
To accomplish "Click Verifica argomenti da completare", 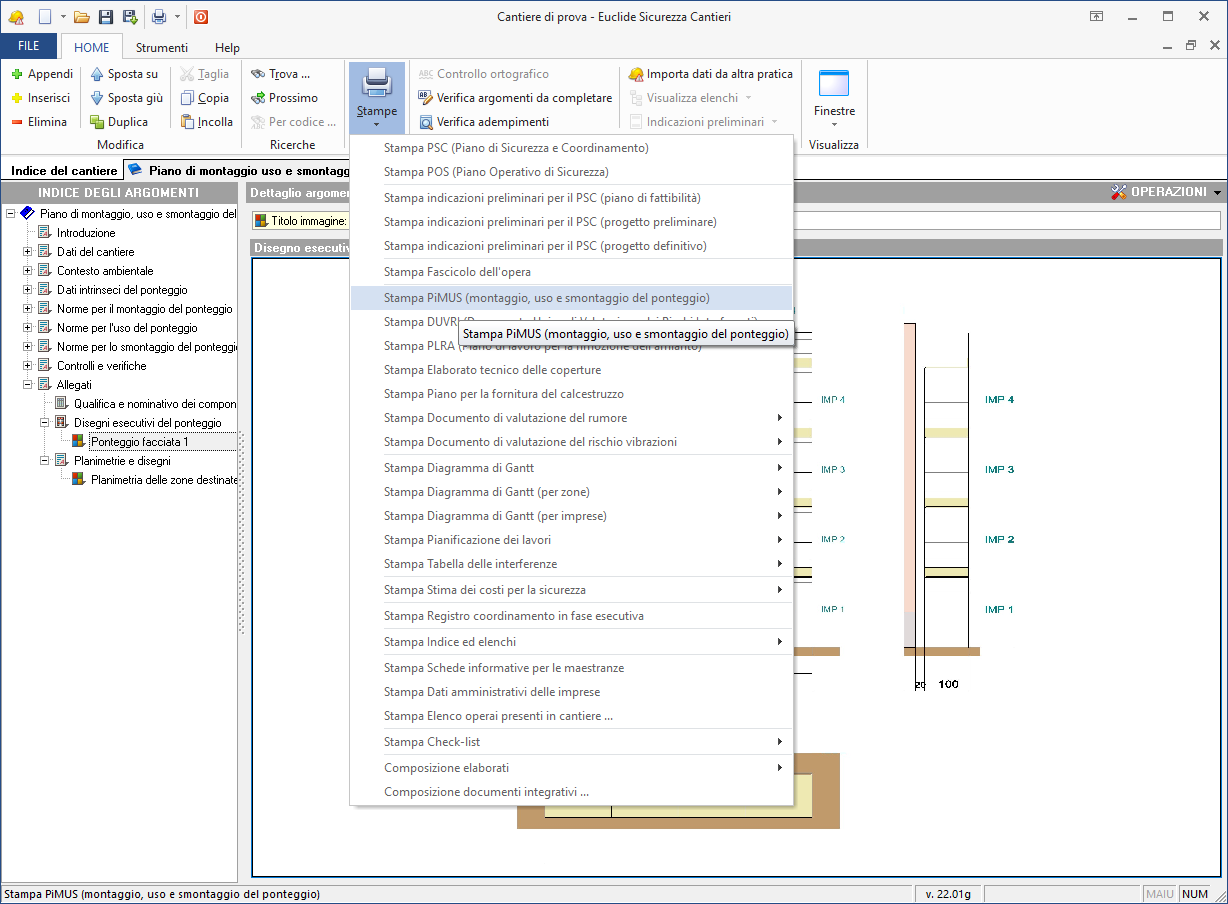I will 524,98.
